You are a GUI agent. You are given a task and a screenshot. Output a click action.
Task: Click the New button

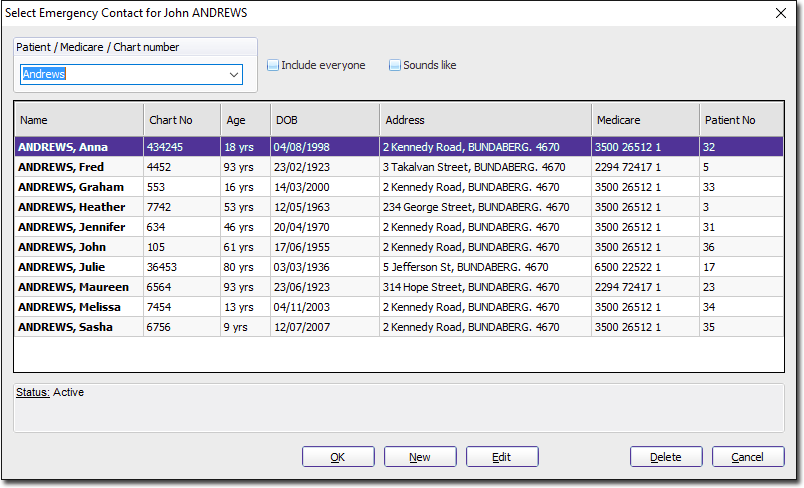[420, 457]
